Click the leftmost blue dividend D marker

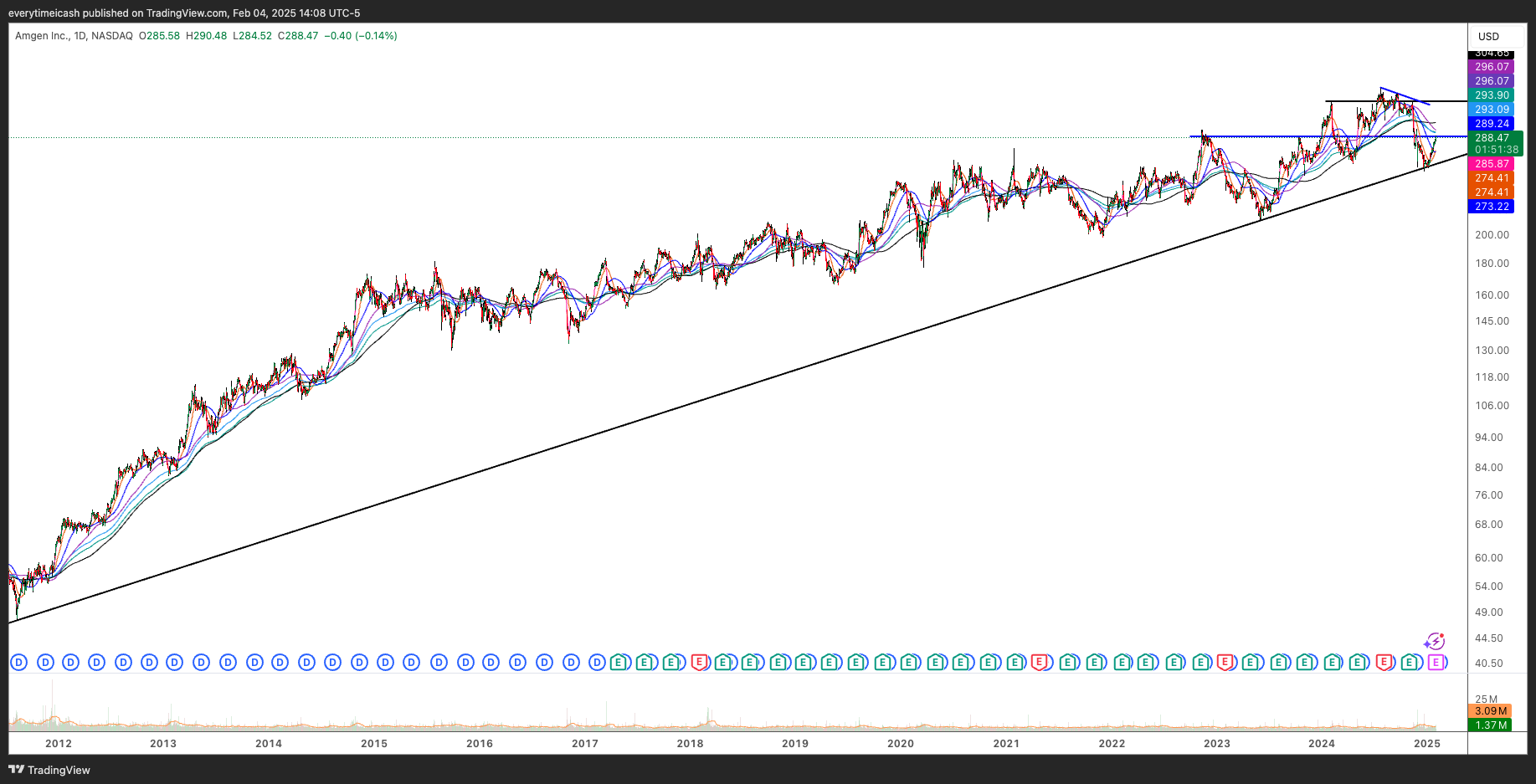click(19, 663)
